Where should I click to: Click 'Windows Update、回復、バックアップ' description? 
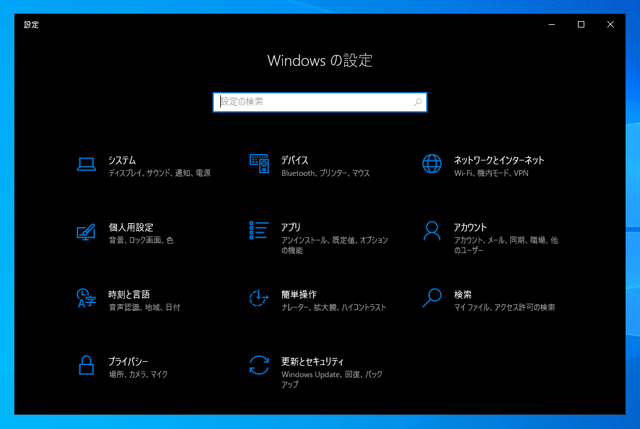click(x=332, y=379)
